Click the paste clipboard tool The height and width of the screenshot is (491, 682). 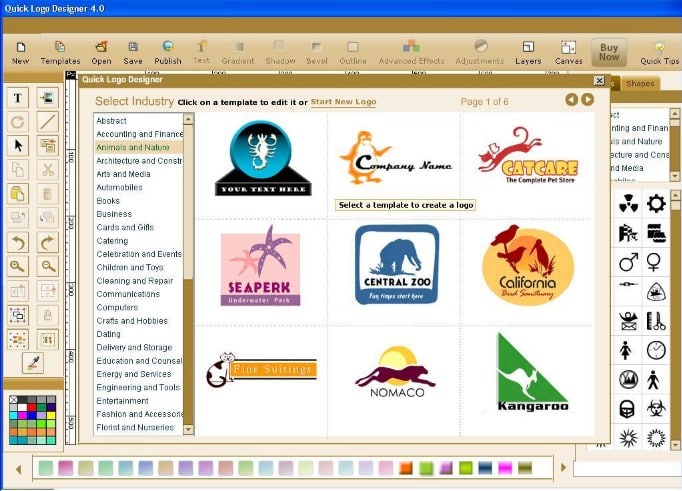pos(18,194)
